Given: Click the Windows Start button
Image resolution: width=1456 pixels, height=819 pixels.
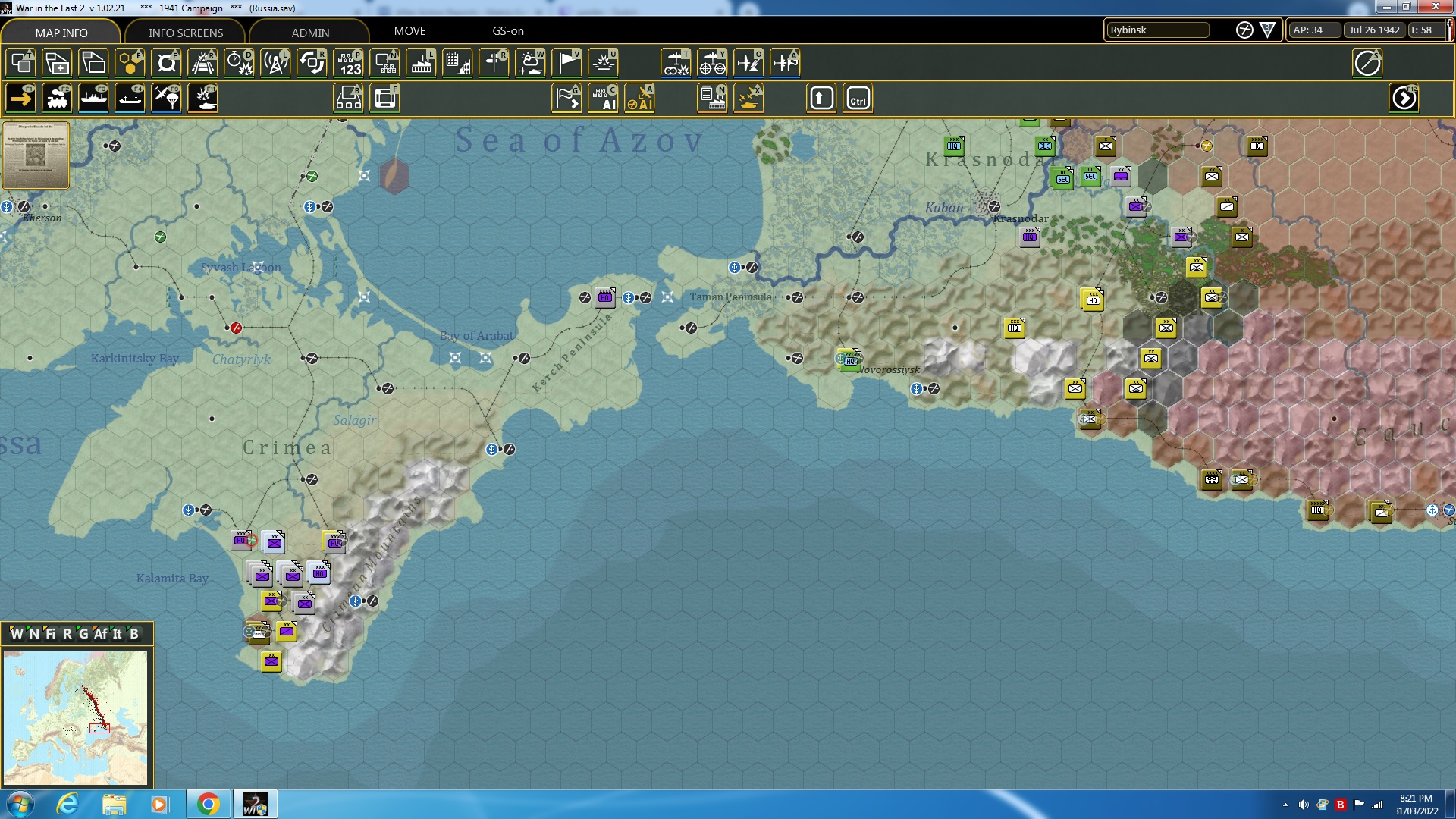Looking at the screenshot, I should [20, 804].
